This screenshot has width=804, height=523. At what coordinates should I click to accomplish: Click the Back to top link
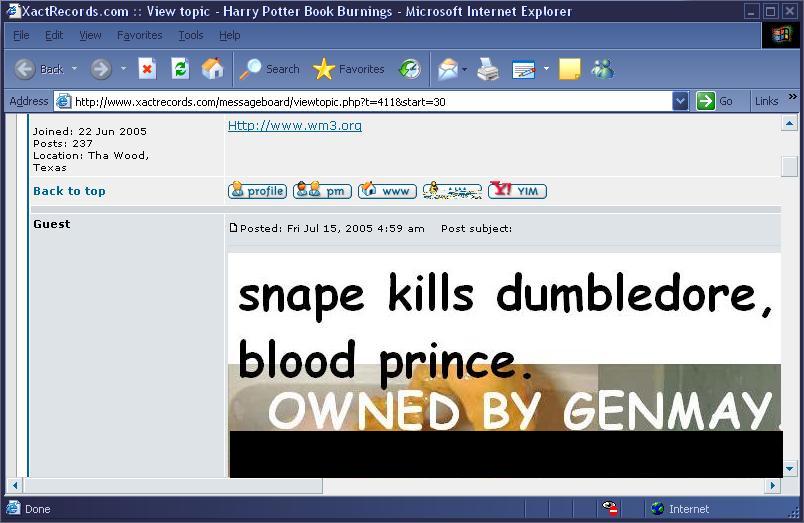69,191
